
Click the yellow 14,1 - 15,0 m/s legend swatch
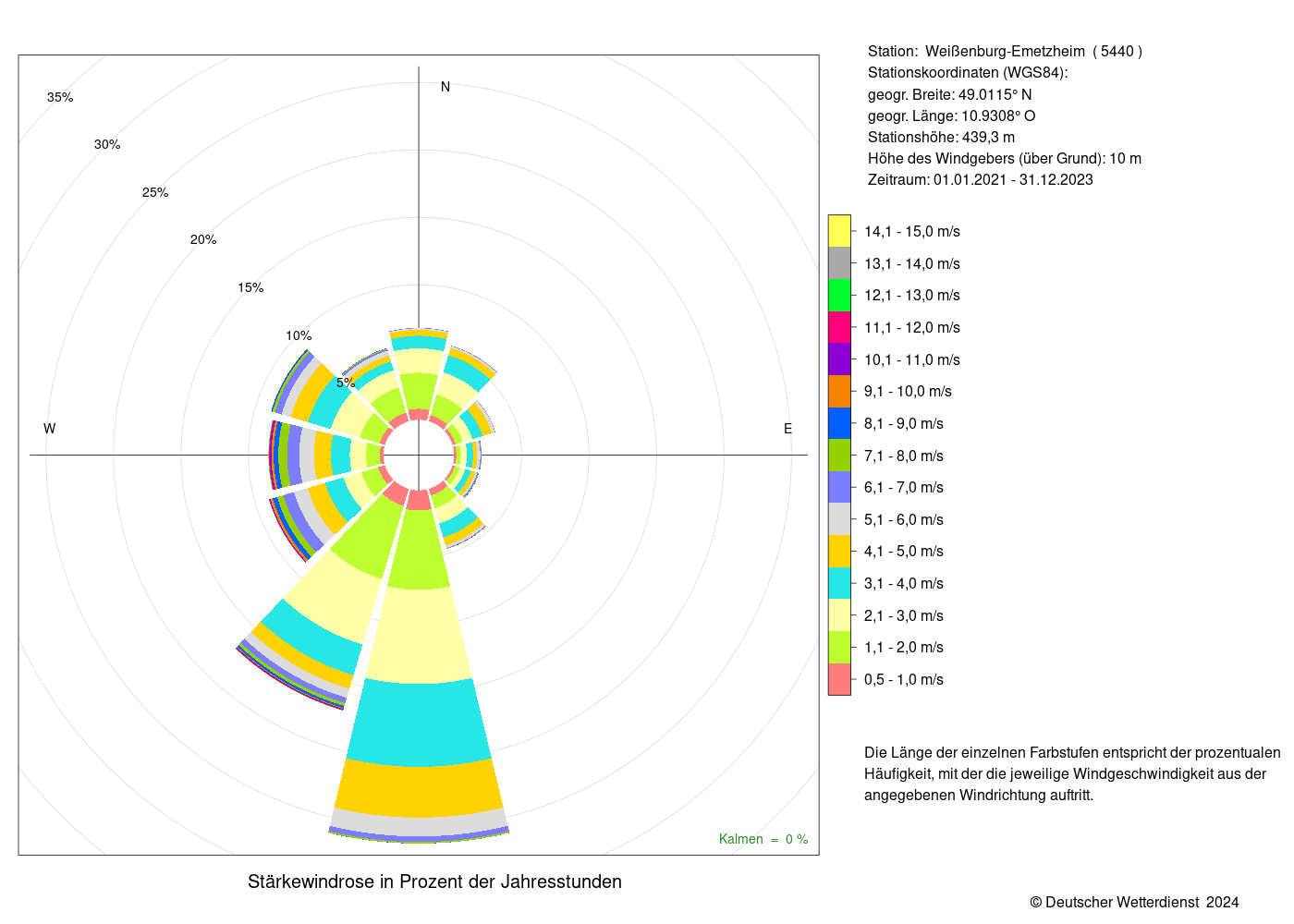tap(839, 231)
